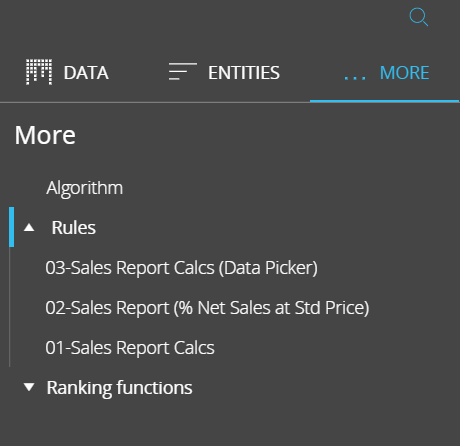Select the Ranking functions label
The image size is (460, 446).
119,388
